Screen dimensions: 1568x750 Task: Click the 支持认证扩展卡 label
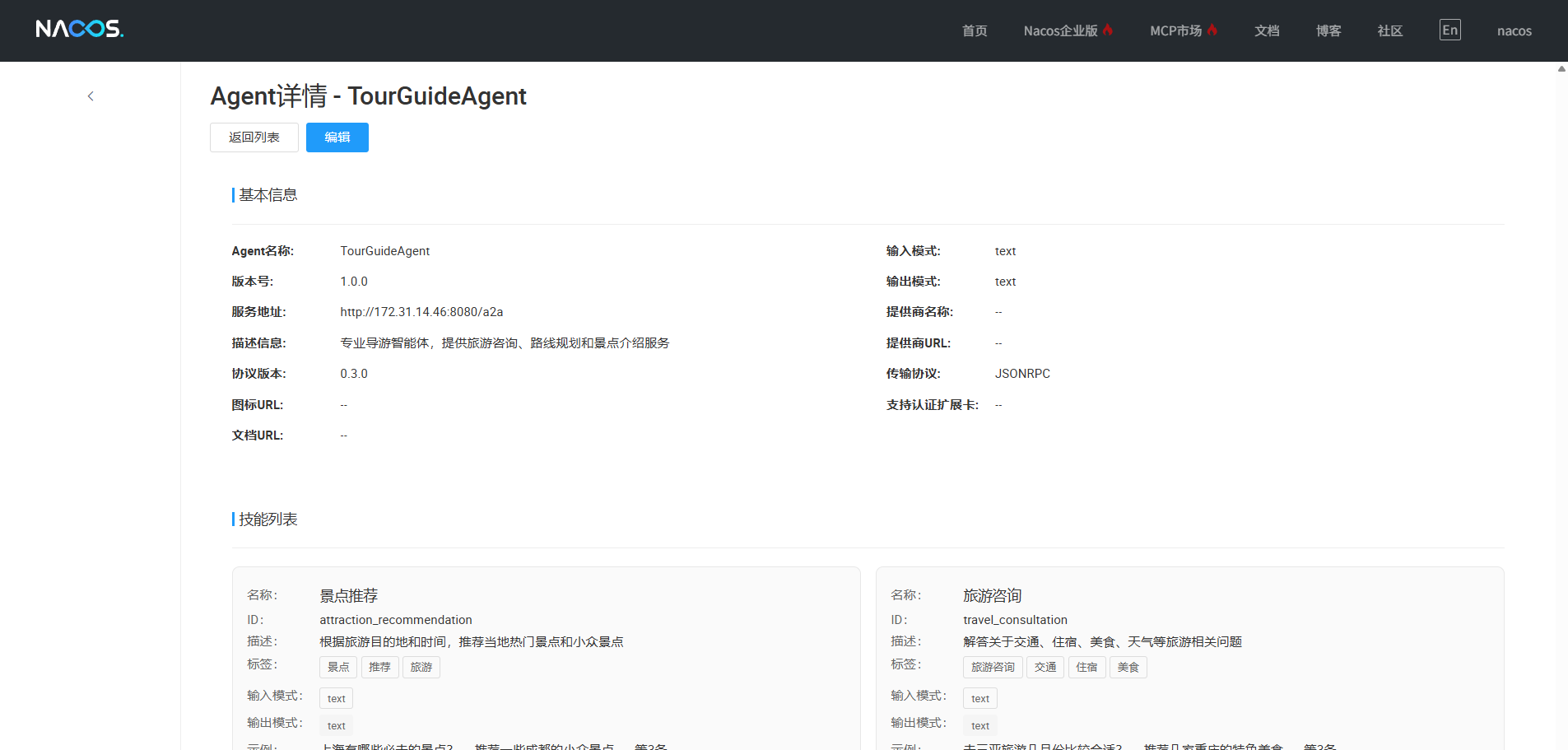pos(932,405)
